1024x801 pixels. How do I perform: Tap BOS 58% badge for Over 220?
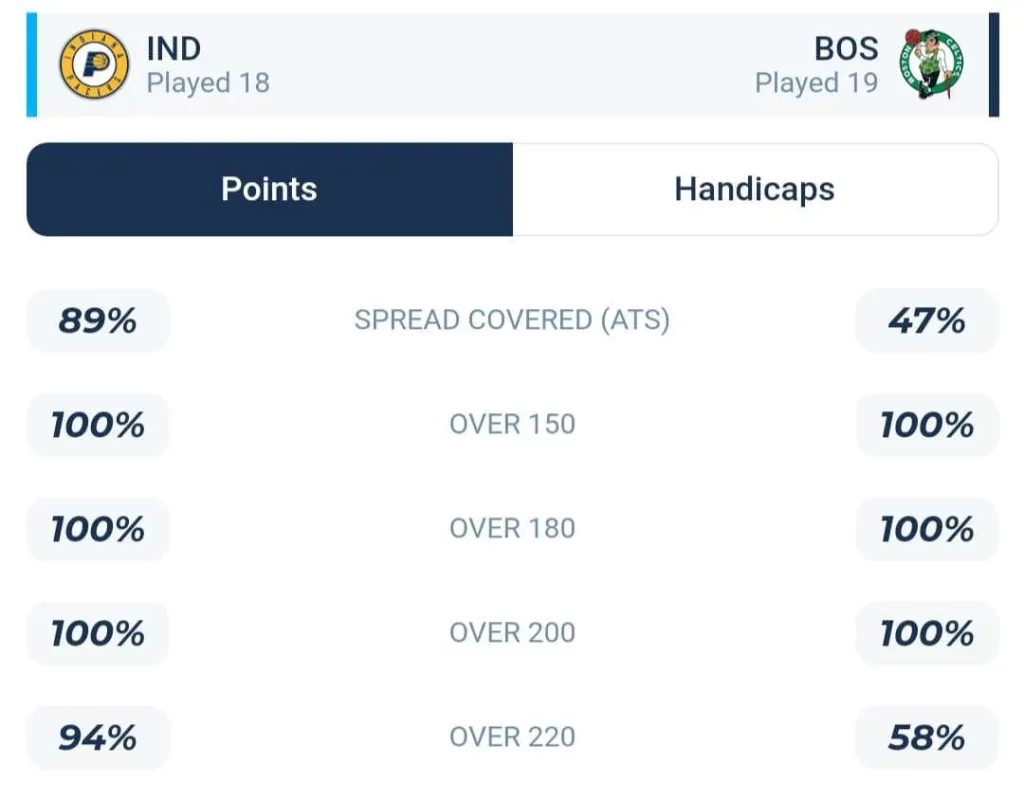[x=927, y=738]
